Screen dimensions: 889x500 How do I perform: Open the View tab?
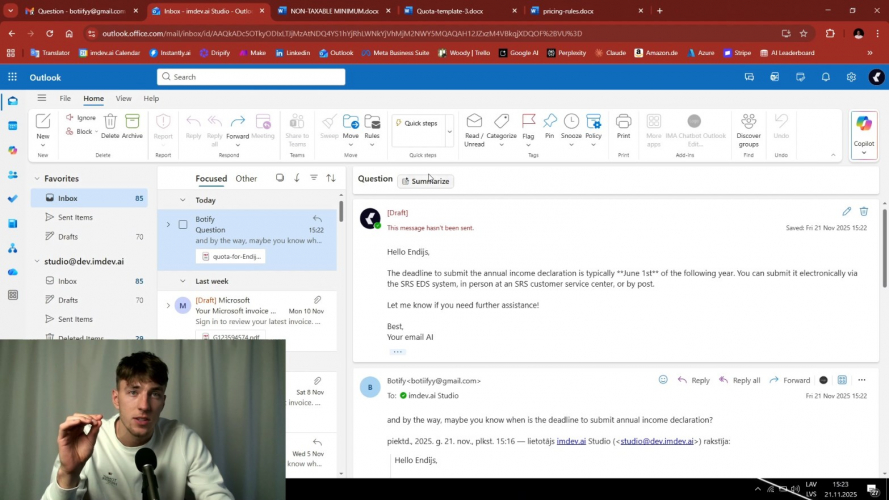(124, 98)
